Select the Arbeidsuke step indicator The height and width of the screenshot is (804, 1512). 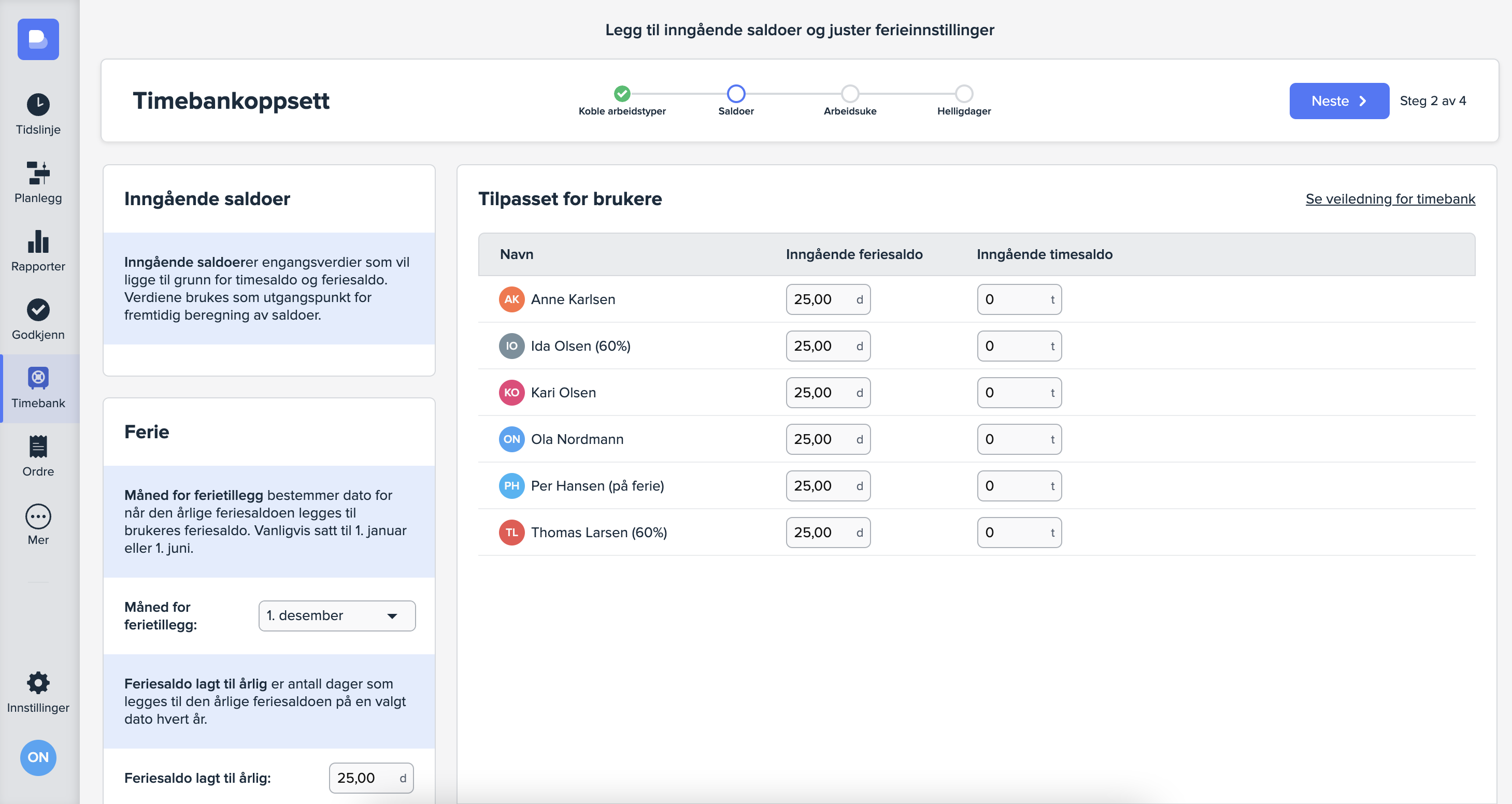coord(849,94)
